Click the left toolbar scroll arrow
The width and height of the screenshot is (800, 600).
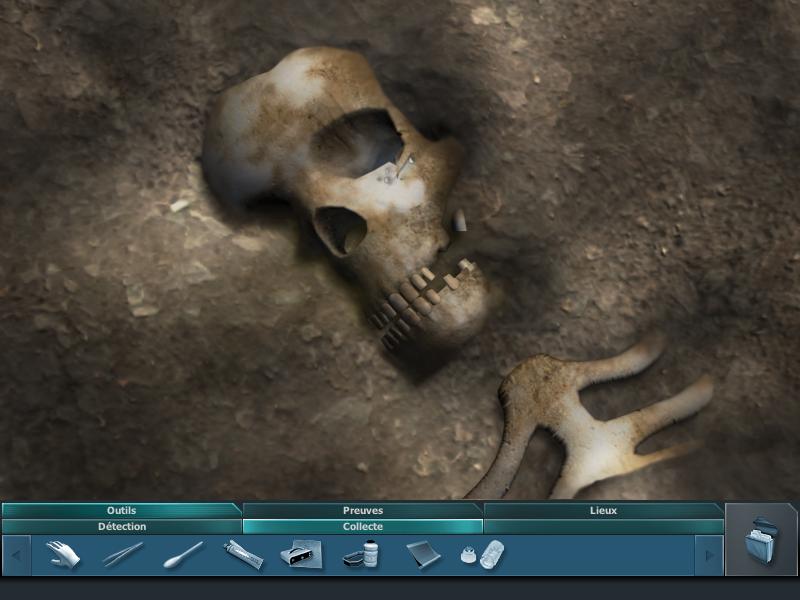(16, 555)
